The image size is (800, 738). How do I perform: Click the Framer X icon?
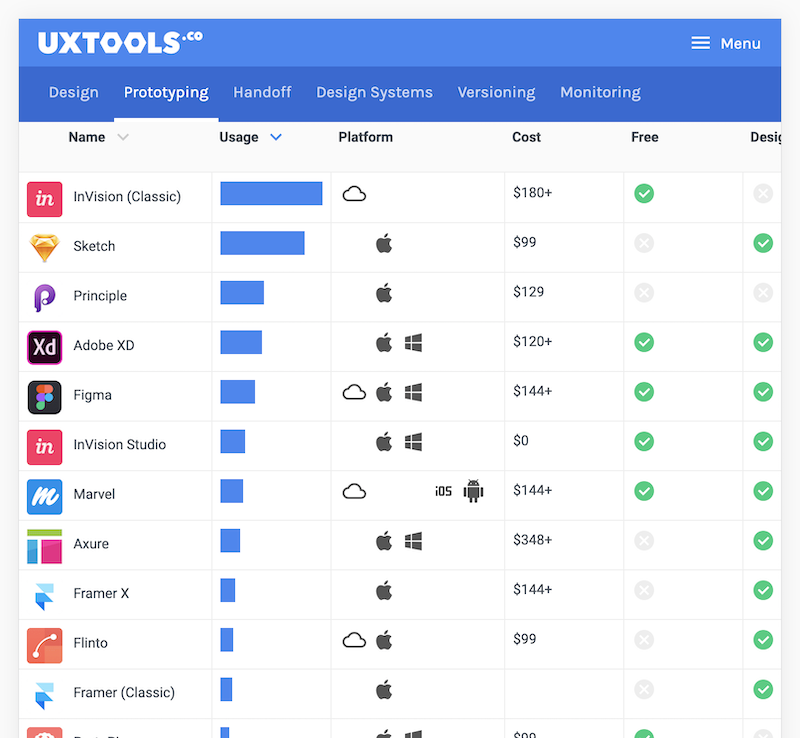44,596
